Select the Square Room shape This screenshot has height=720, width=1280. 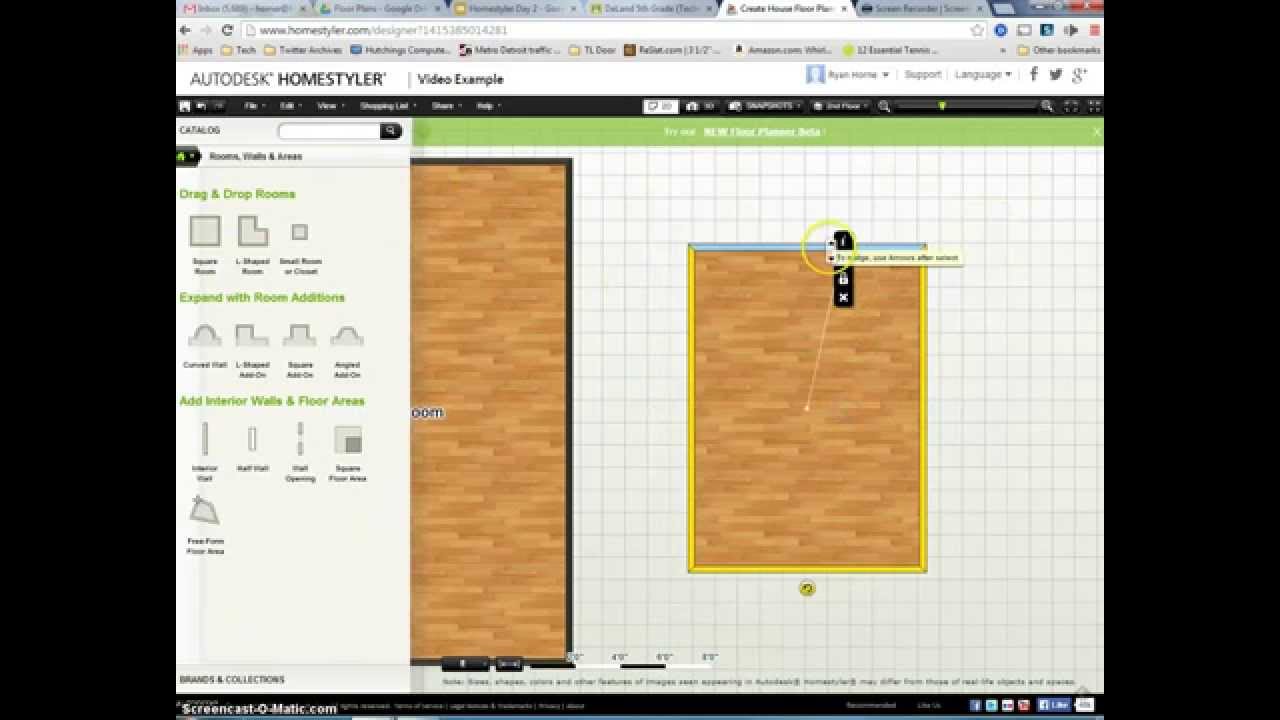click(x=205, y=231)
